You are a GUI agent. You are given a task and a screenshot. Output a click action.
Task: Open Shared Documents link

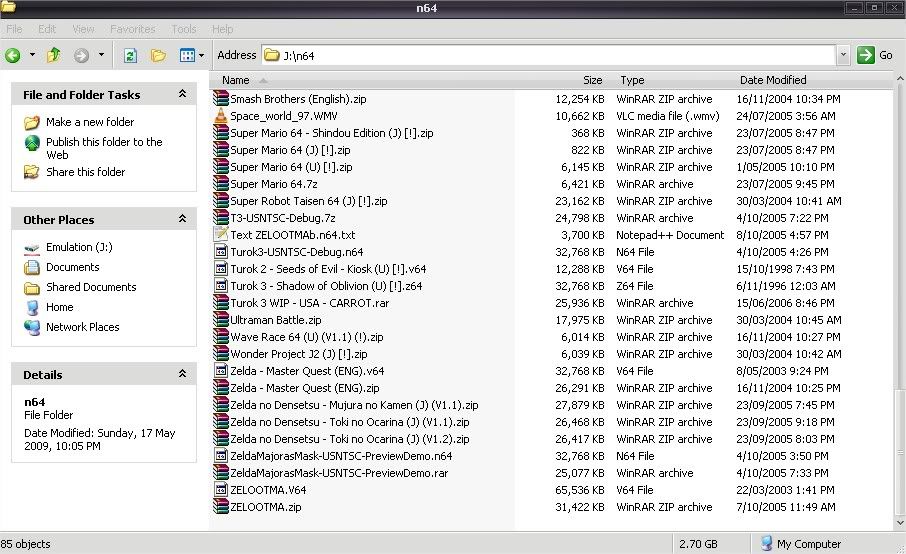[x=91, y=287]
